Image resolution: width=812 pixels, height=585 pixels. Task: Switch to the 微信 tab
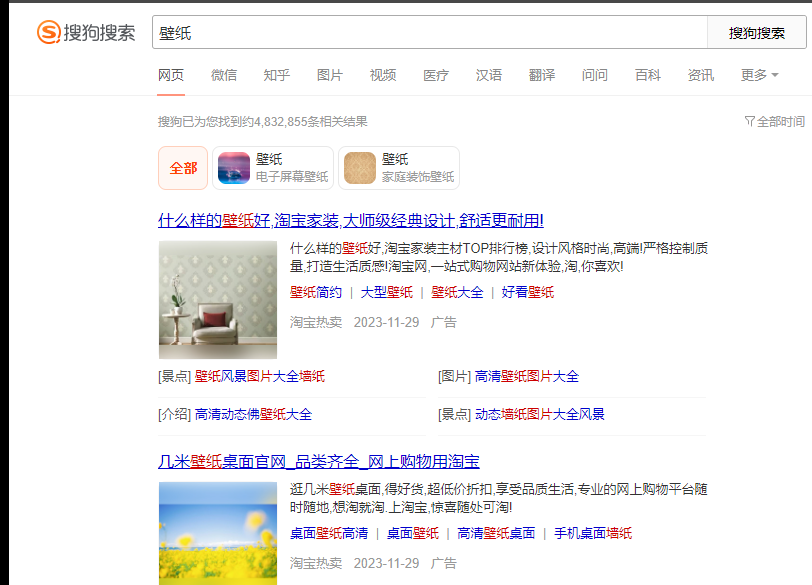click(224, 75)
